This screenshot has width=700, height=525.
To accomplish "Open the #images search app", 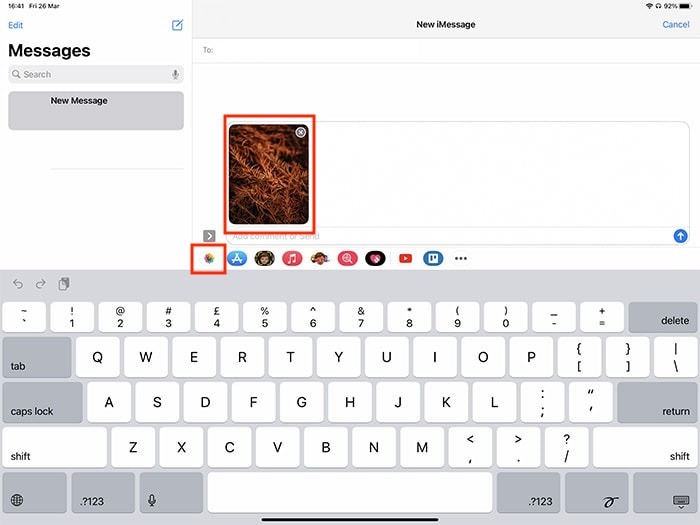I will coord(348,258).
